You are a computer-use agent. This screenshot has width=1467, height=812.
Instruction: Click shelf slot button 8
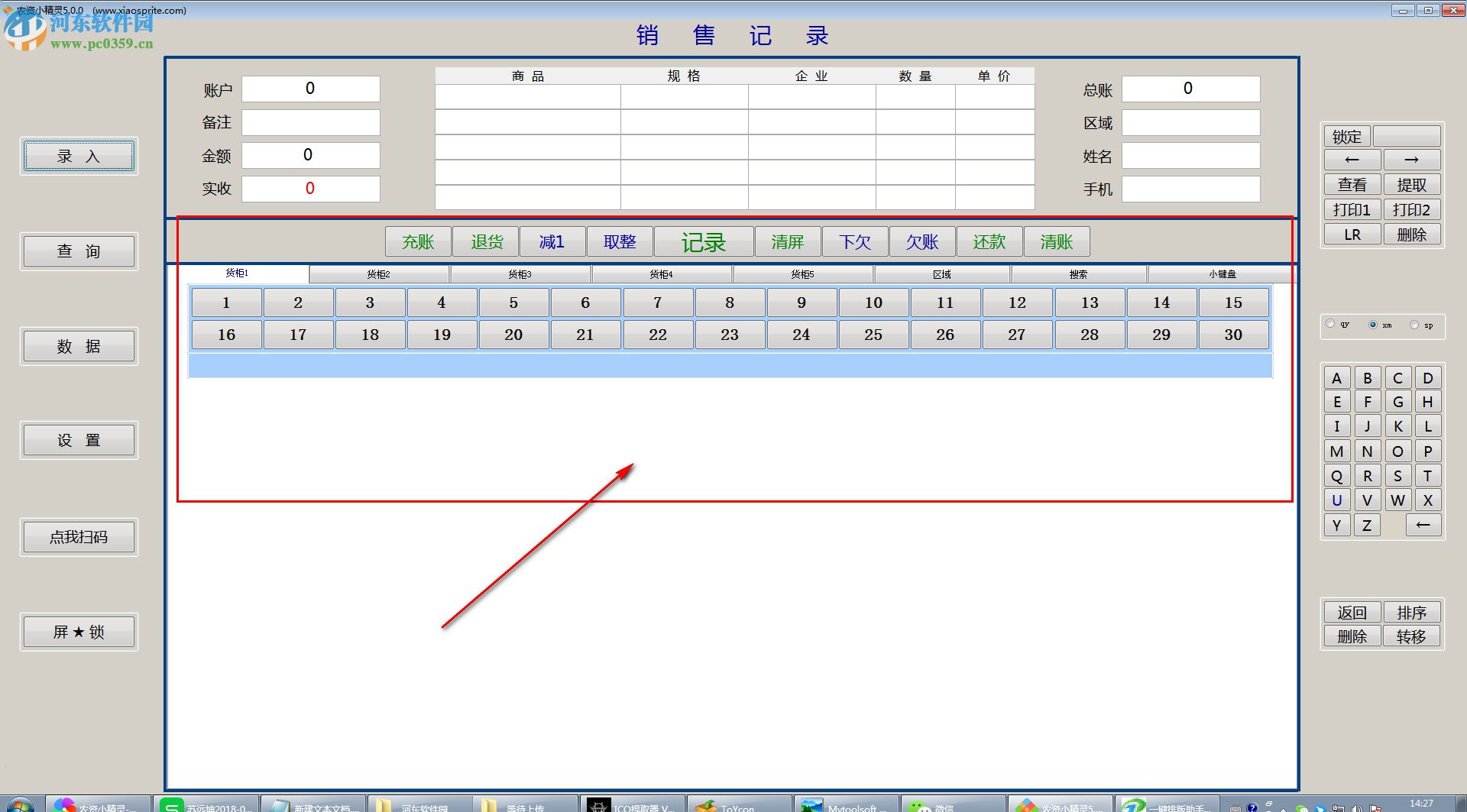730,302
